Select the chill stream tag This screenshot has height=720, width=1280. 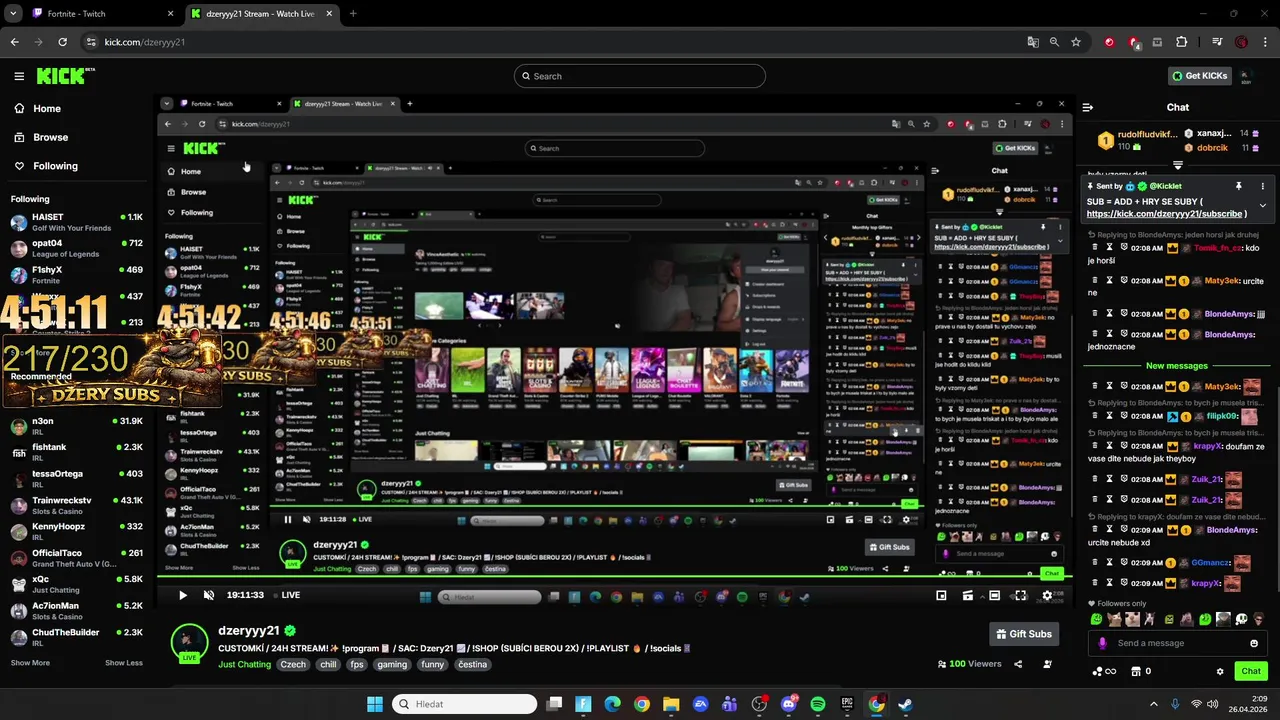[328, 664]
